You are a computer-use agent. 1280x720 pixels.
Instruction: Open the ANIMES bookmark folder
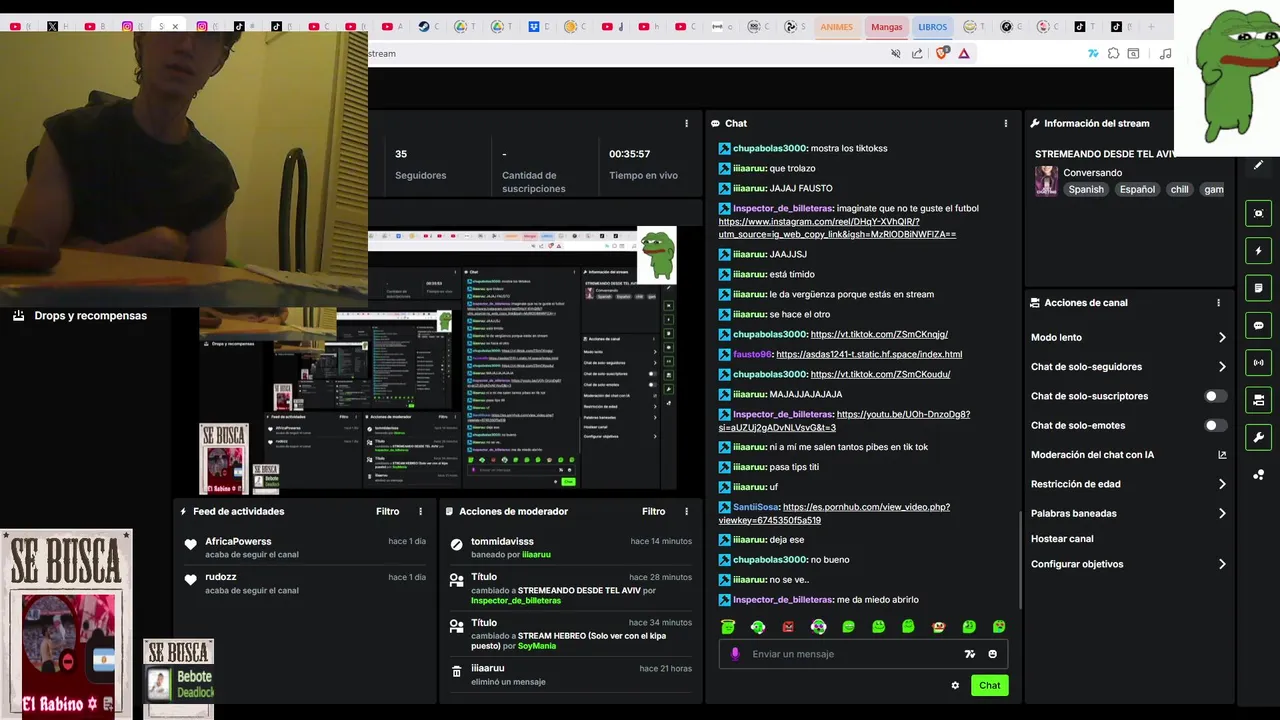pyautogui.click(x=837, y=27)
